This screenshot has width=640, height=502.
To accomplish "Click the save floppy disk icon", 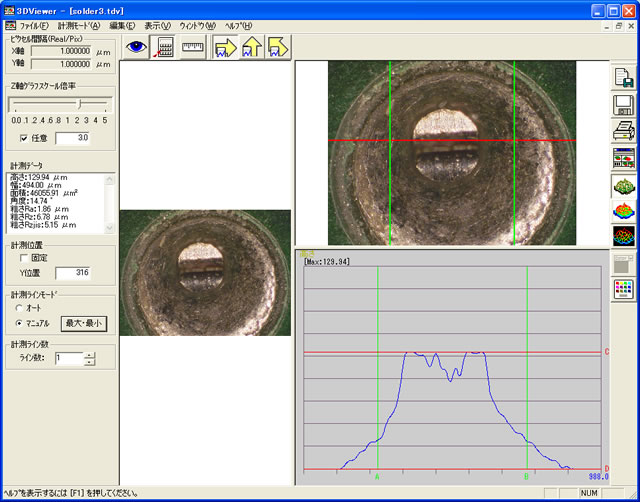I will pyautogui.click(x=623, y=105).
